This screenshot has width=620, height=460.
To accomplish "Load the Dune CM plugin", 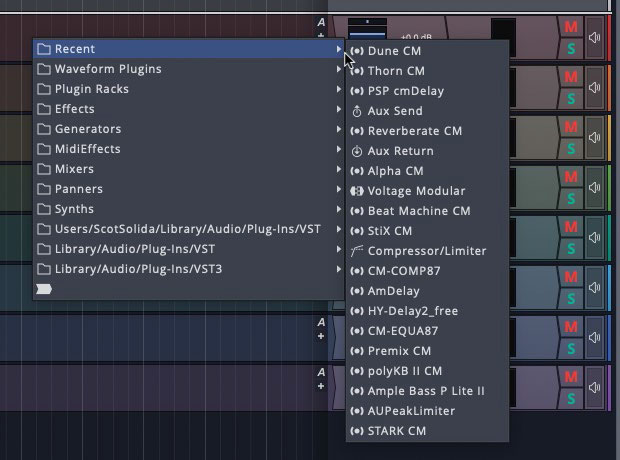I will (x=427, y=51).
